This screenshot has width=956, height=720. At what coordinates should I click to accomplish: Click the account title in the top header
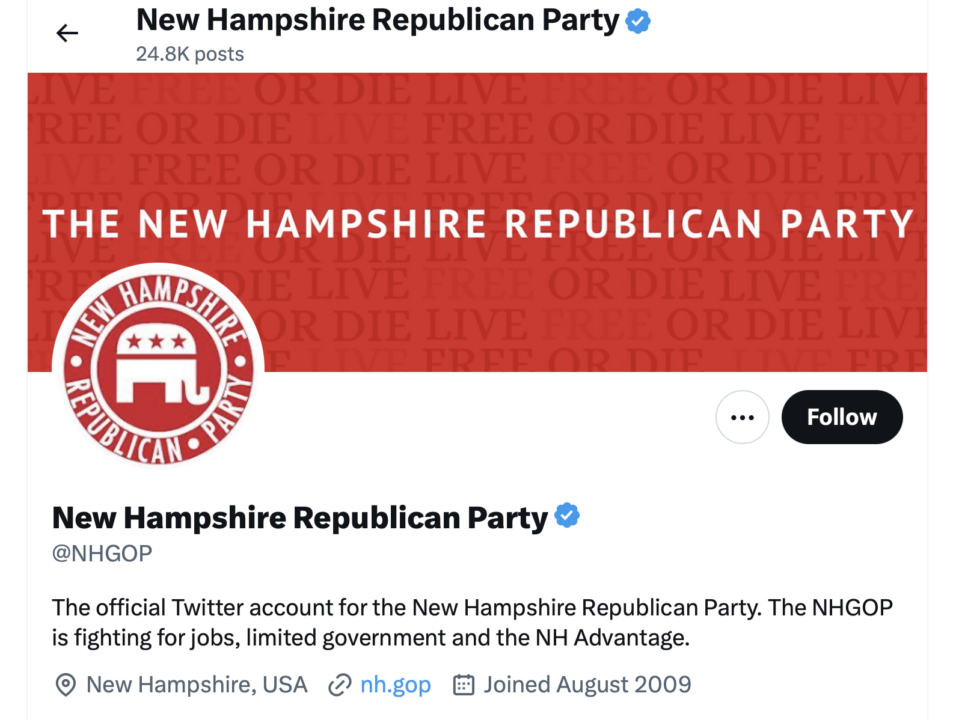tap(377, 20)
